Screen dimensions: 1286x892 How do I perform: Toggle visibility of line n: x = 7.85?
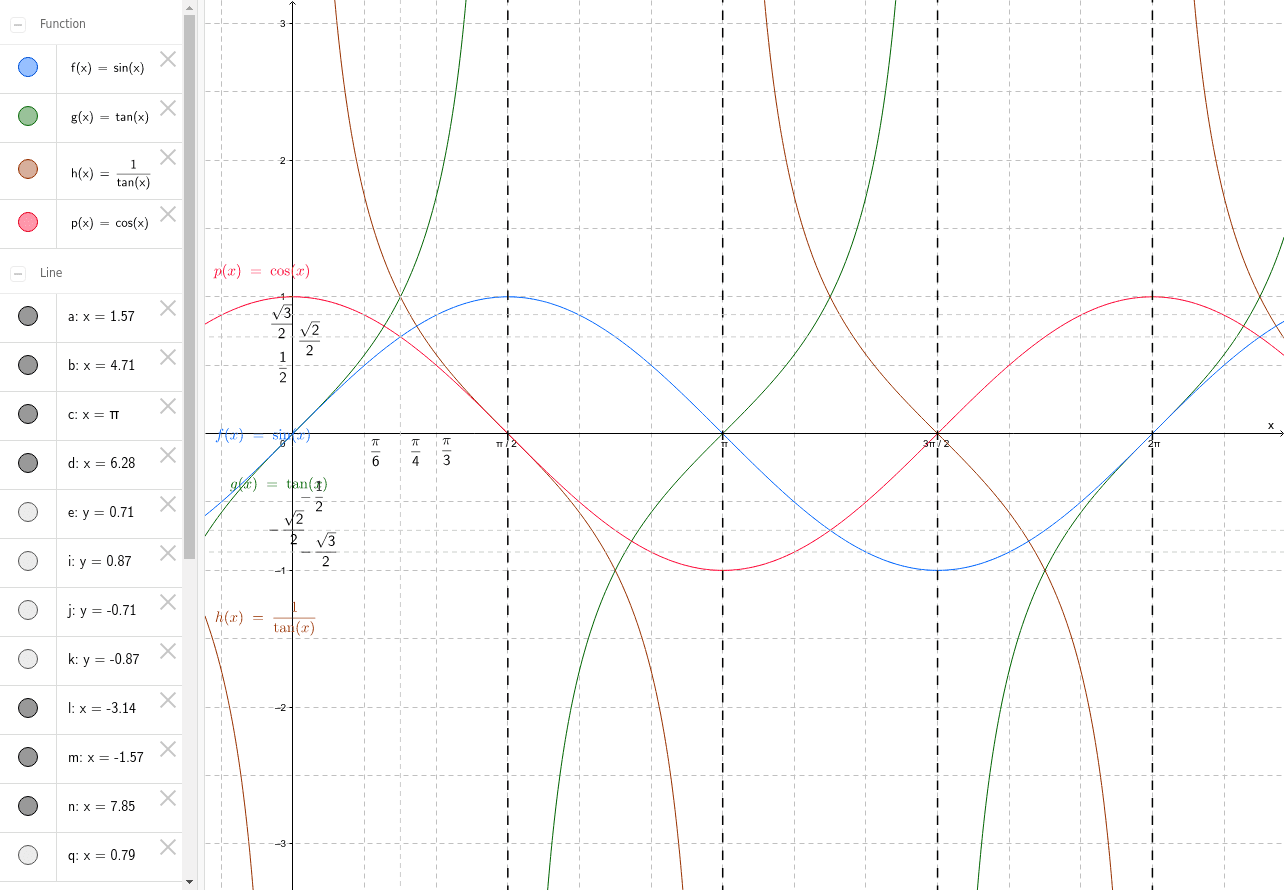click(28, 806)
